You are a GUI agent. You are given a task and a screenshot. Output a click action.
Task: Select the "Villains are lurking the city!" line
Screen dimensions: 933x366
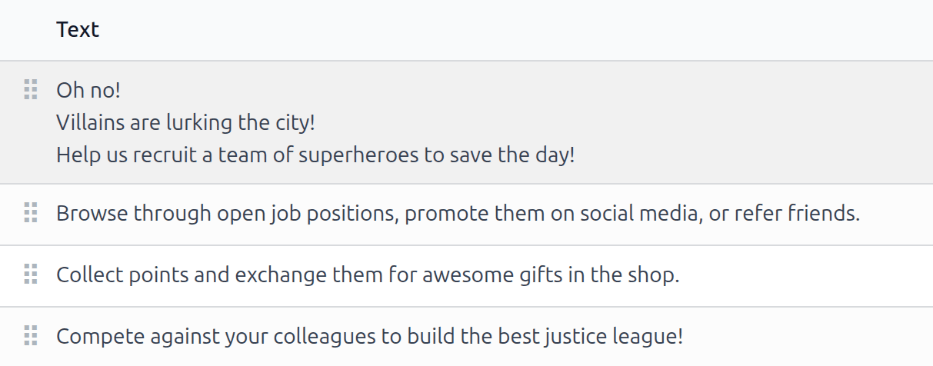tap(186, 123)
